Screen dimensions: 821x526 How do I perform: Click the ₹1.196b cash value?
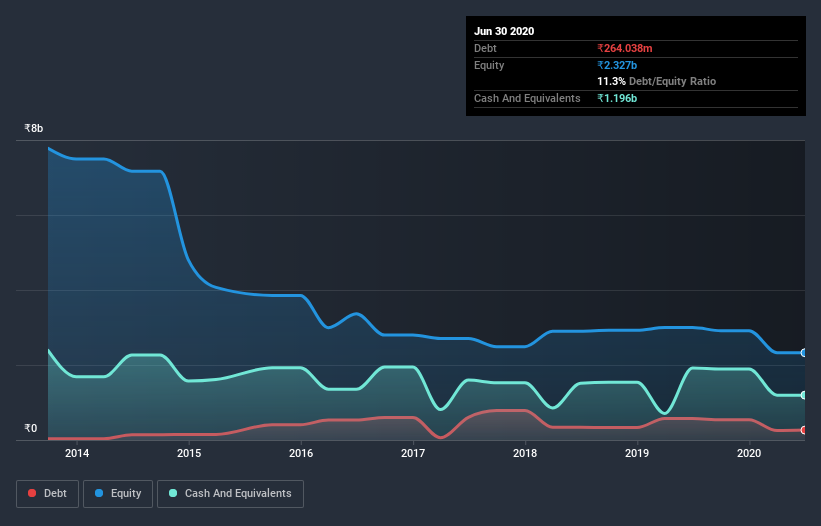[617, 98]
